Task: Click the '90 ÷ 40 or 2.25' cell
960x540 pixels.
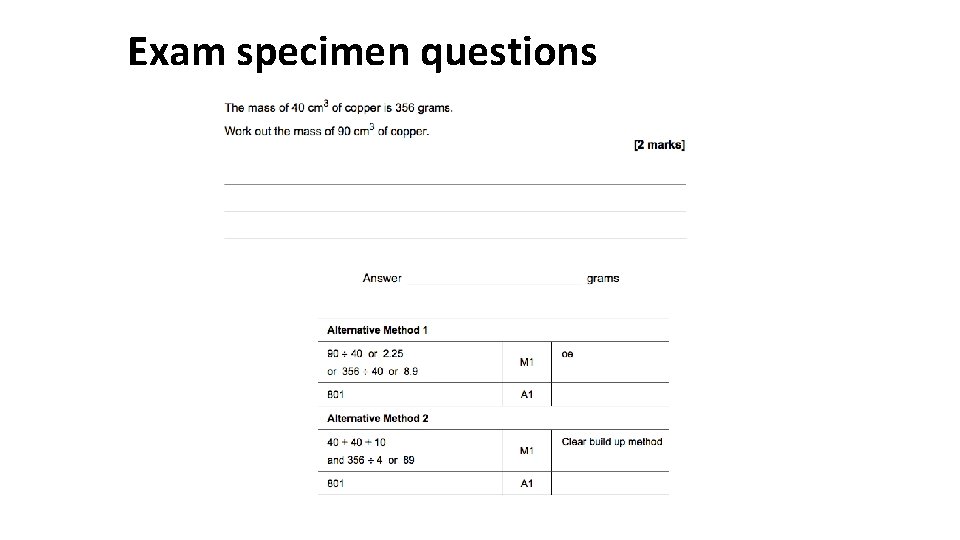Action: (366, 353)
